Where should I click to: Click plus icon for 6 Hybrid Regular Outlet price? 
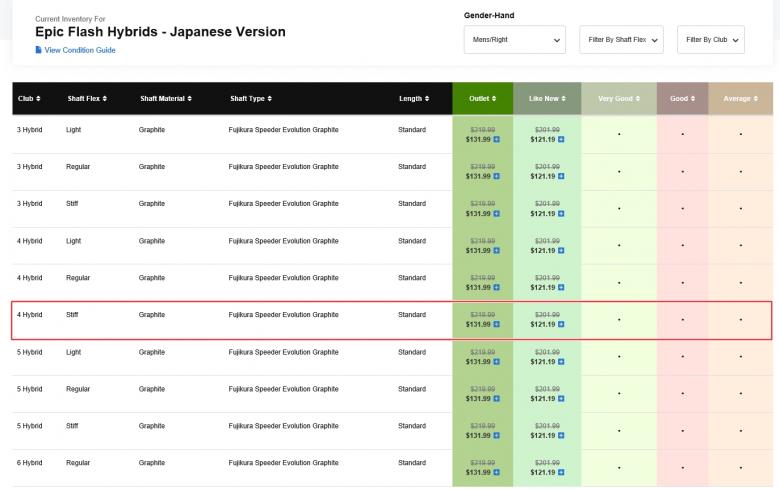(497, 472)
